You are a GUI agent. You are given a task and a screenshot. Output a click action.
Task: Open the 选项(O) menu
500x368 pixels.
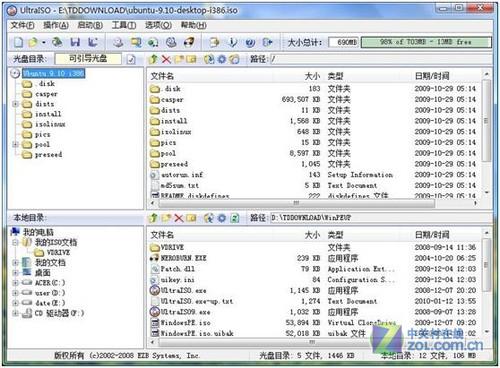pos(158,25)
